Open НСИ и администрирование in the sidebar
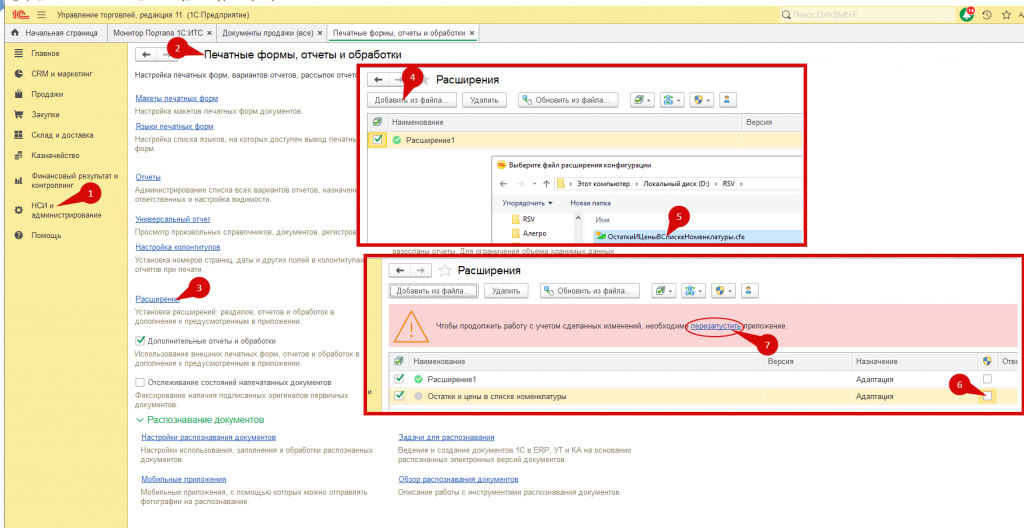 click(x=66, y=210)
